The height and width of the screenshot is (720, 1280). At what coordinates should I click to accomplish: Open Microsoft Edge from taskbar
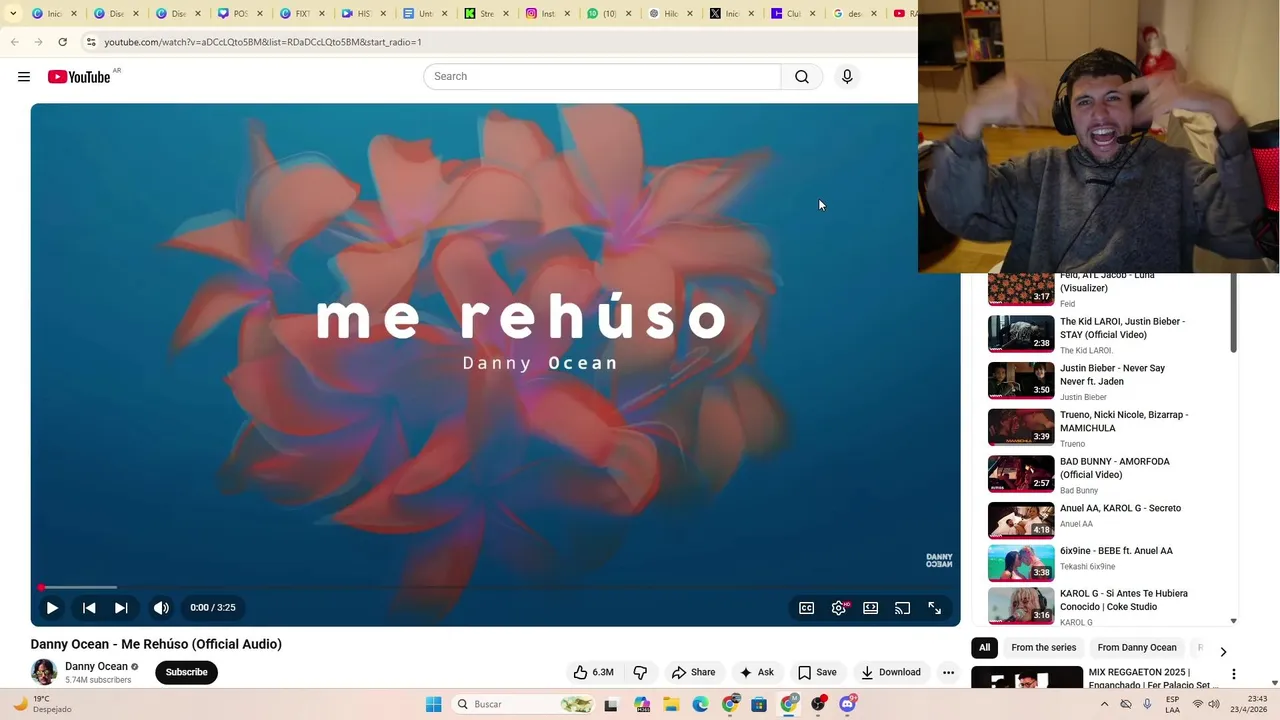tap(700, 704)
